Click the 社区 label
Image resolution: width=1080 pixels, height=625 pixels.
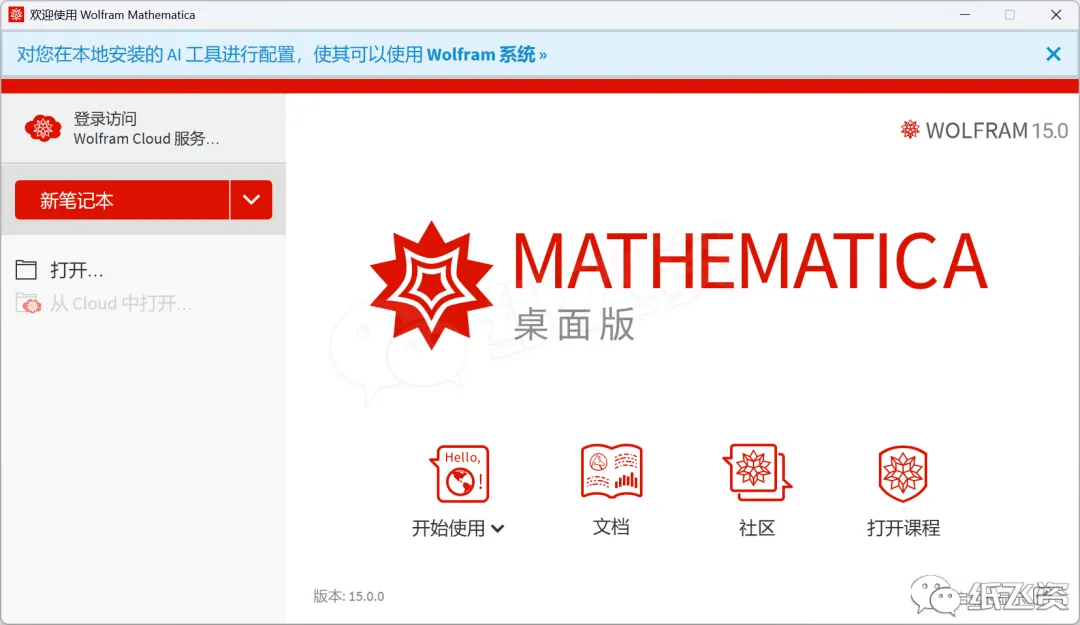click(x=757, y=528)
